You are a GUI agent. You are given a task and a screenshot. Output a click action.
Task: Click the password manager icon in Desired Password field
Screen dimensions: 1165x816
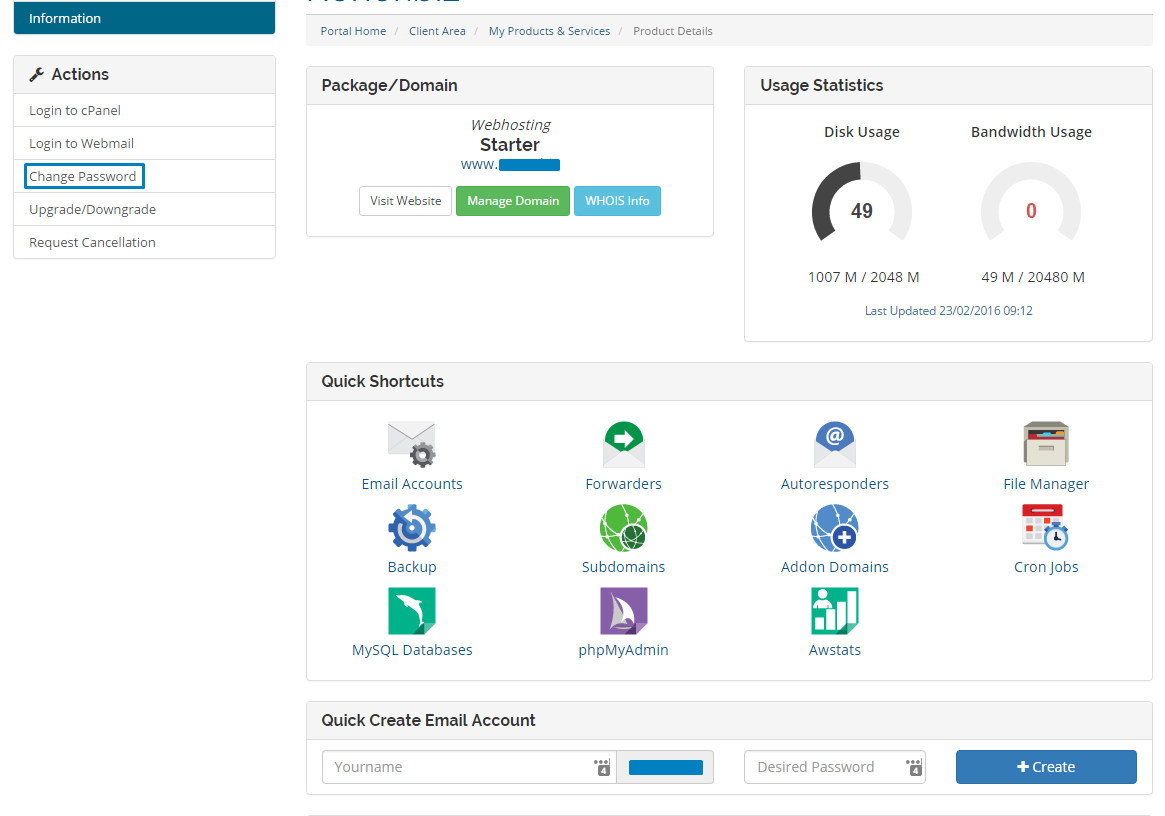(914, 767)
